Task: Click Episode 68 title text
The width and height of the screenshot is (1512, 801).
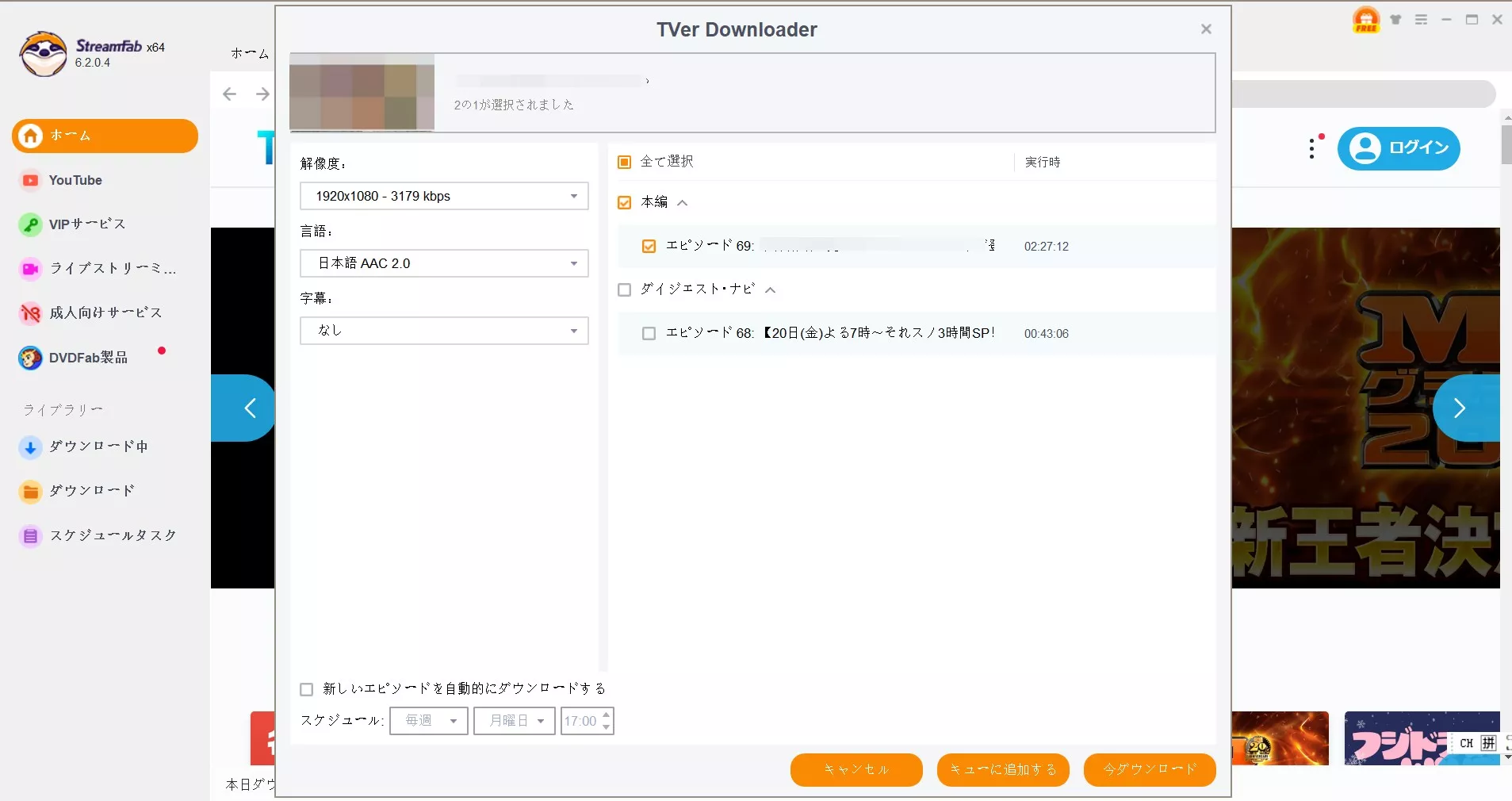Action: click(830, 333)
